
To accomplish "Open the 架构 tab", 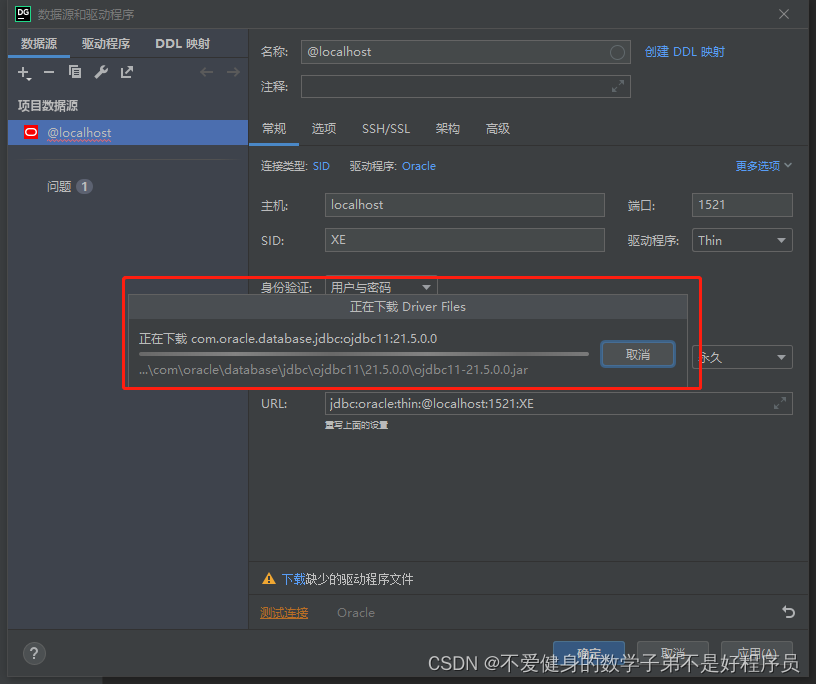I will [x=448, y=129].
